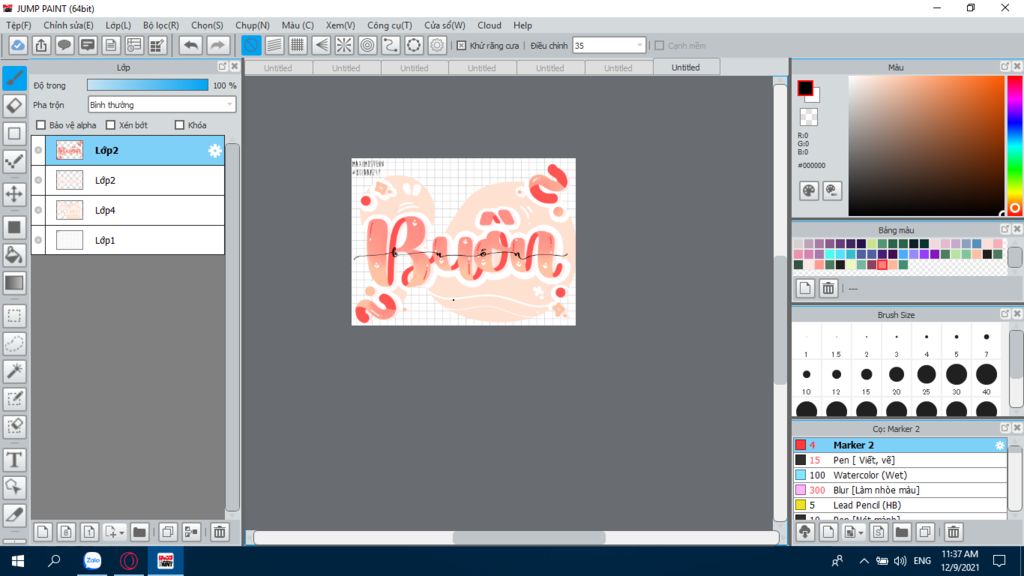
Task: Open the add brush dropdown in Cọ panel
Action: click(854, 532)
